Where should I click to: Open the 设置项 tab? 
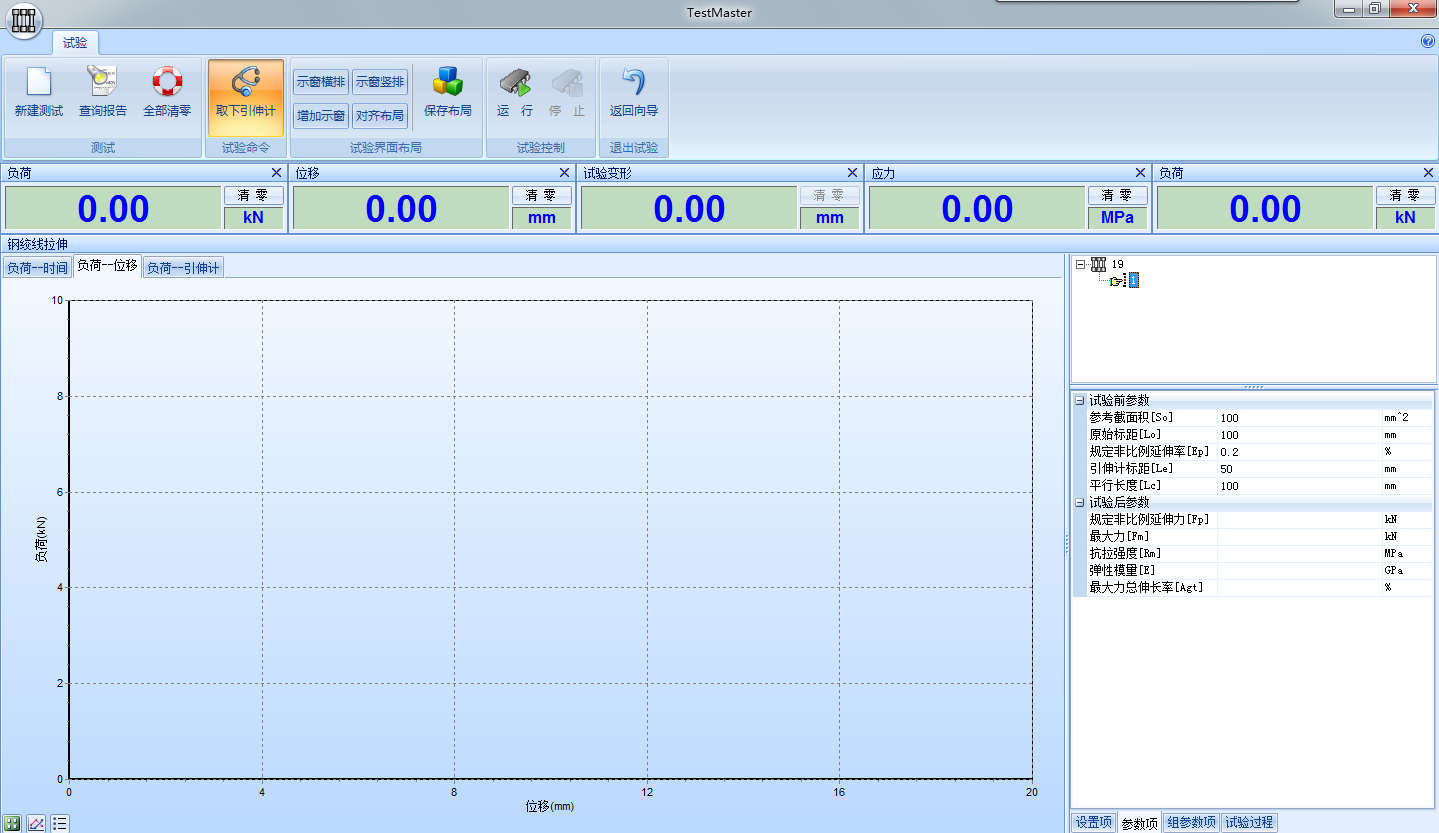tap(1093, 822)
